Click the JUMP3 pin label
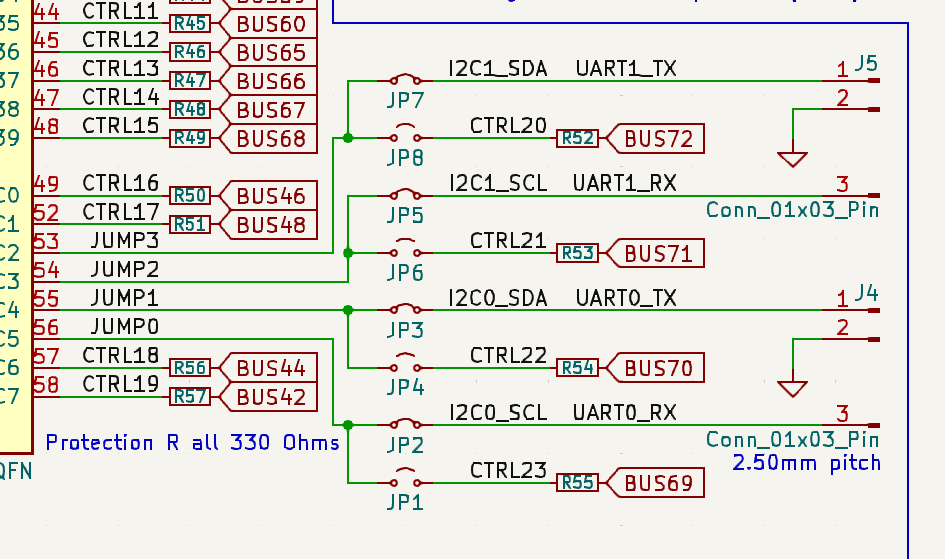Viewport: 945px width, 559px height. point(124,241)
